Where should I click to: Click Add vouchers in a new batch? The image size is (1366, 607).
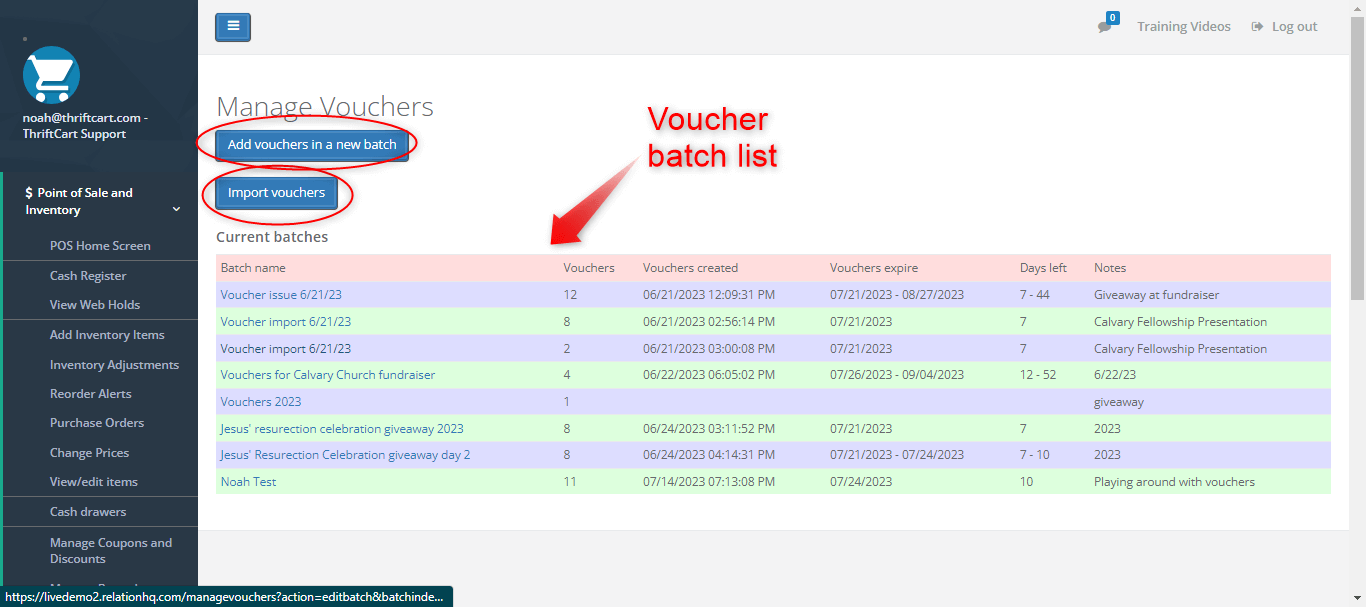pyautogui.click(x=311, y=144)
